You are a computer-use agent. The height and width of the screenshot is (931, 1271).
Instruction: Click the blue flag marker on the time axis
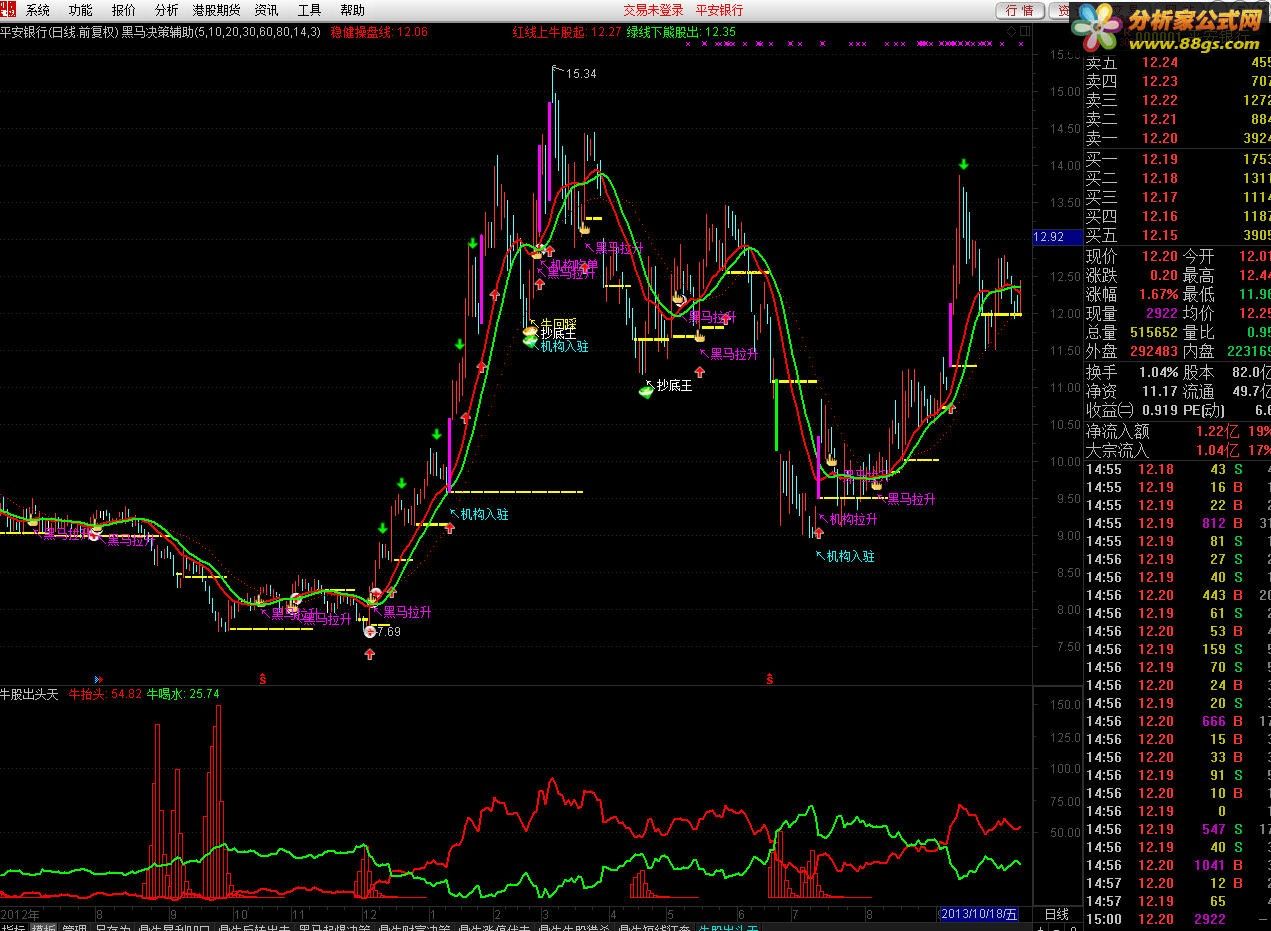coord(98,678)
